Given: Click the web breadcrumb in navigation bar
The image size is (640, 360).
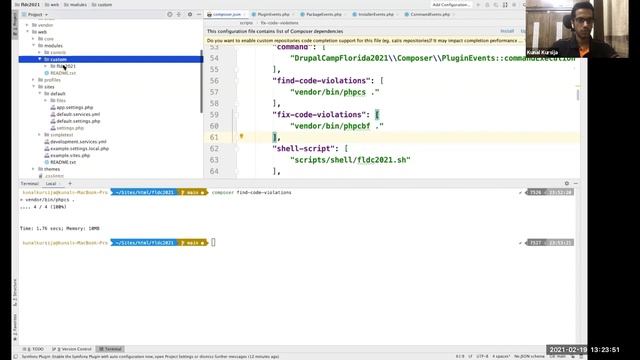Looking at the screenshot, I should [x=52, y=5].
